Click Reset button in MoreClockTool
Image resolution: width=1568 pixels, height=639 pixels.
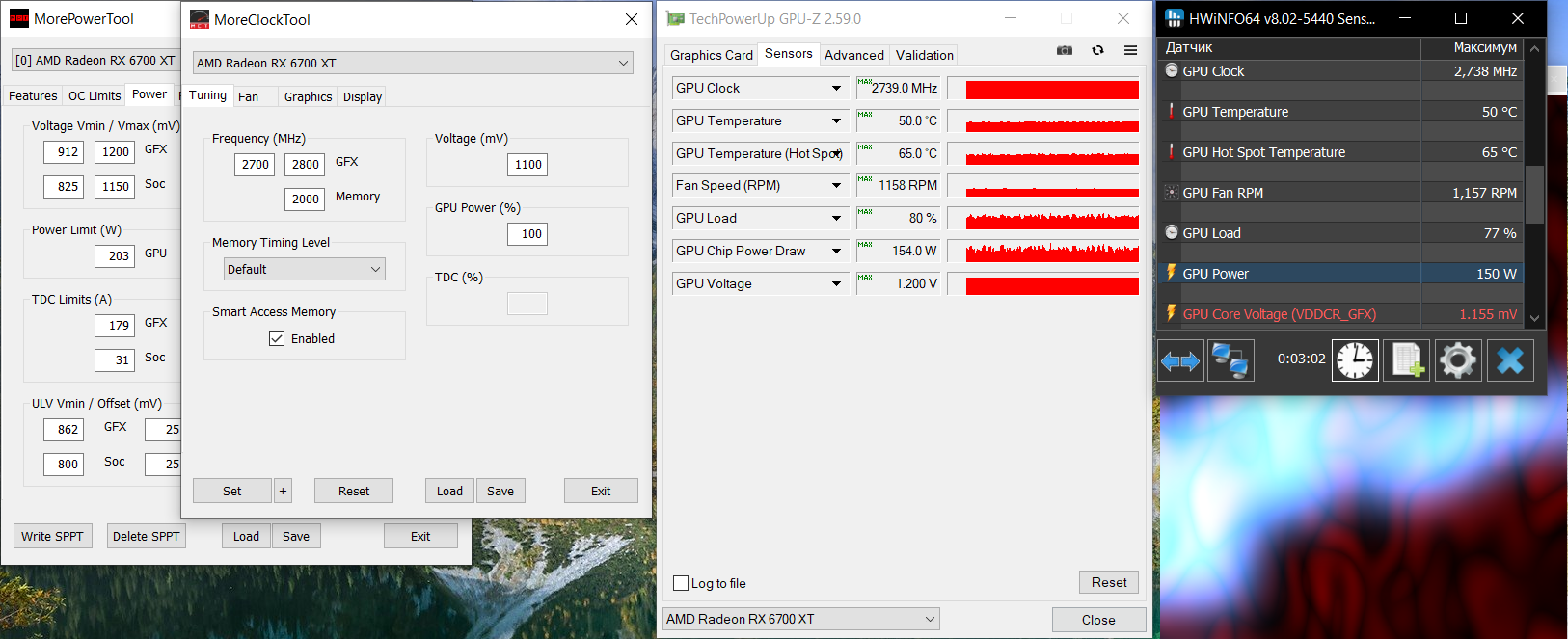(x=354, y=491)
